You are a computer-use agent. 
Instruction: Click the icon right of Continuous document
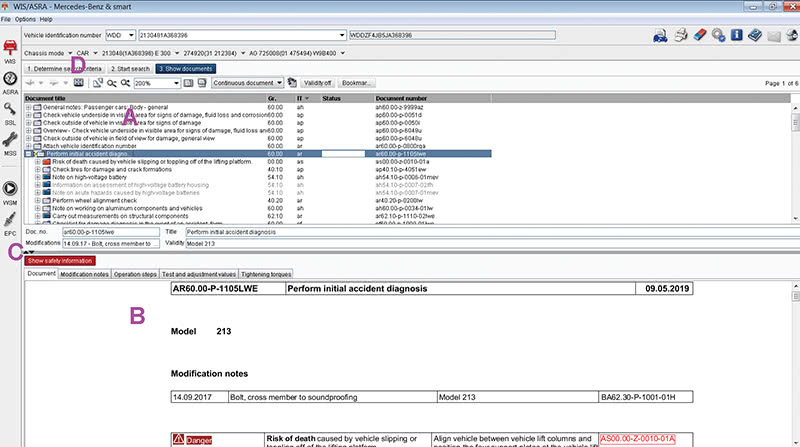pyautogui.click(x=292, y=83)
